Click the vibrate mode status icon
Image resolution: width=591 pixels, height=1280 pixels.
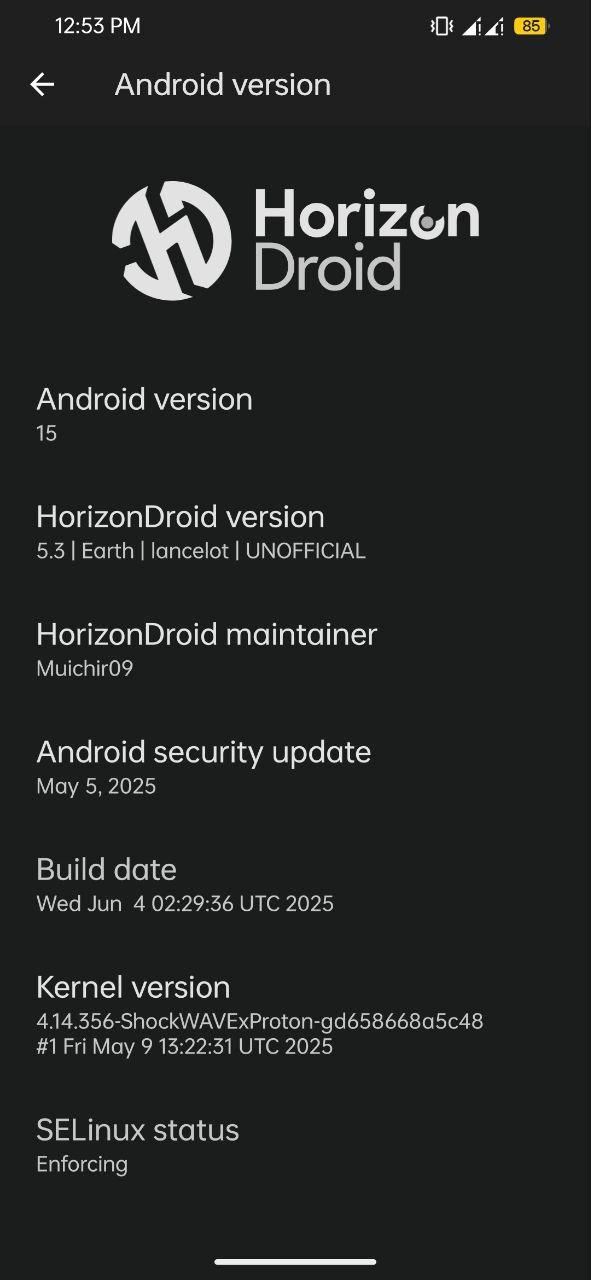(x=441, y=27)
